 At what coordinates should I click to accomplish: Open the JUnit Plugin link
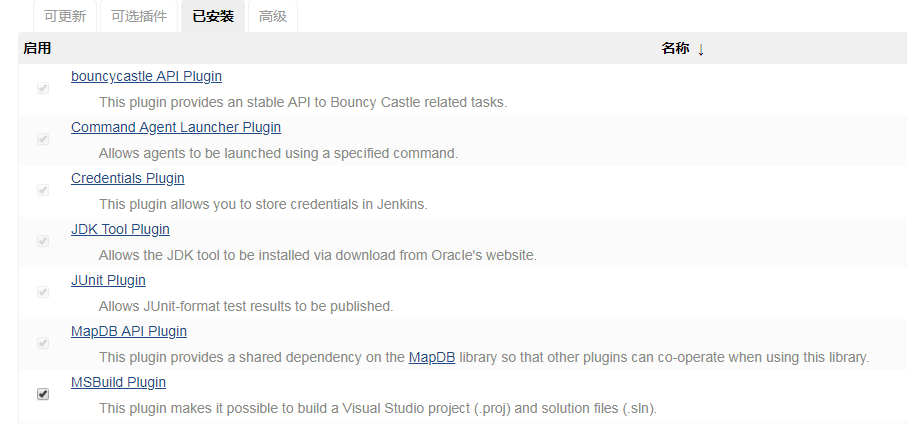(108, 280)
